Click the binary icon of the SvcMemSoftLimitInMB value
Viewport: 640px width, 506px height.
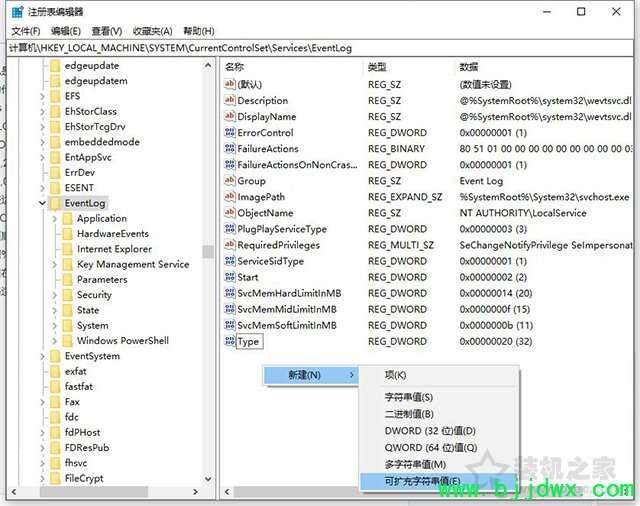click(x=230, y=325)
